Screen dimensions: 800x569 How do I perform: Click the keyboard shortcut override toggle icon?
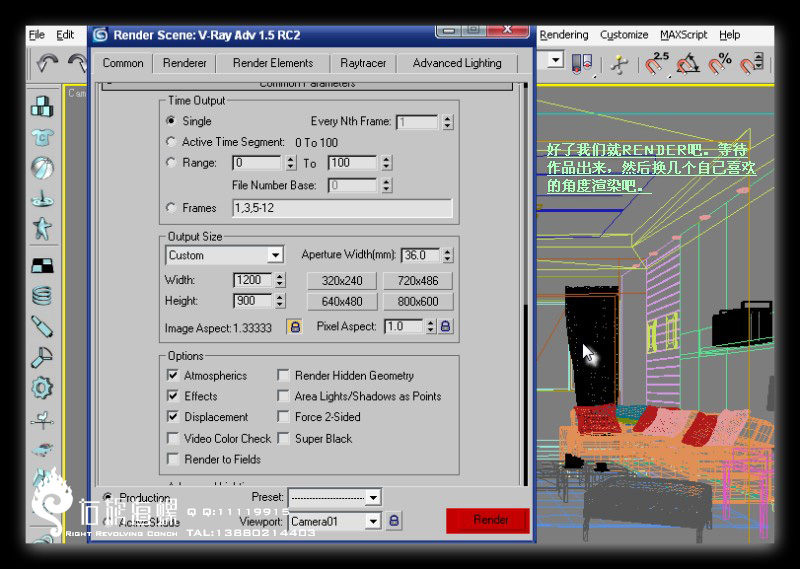coord(583,64)
